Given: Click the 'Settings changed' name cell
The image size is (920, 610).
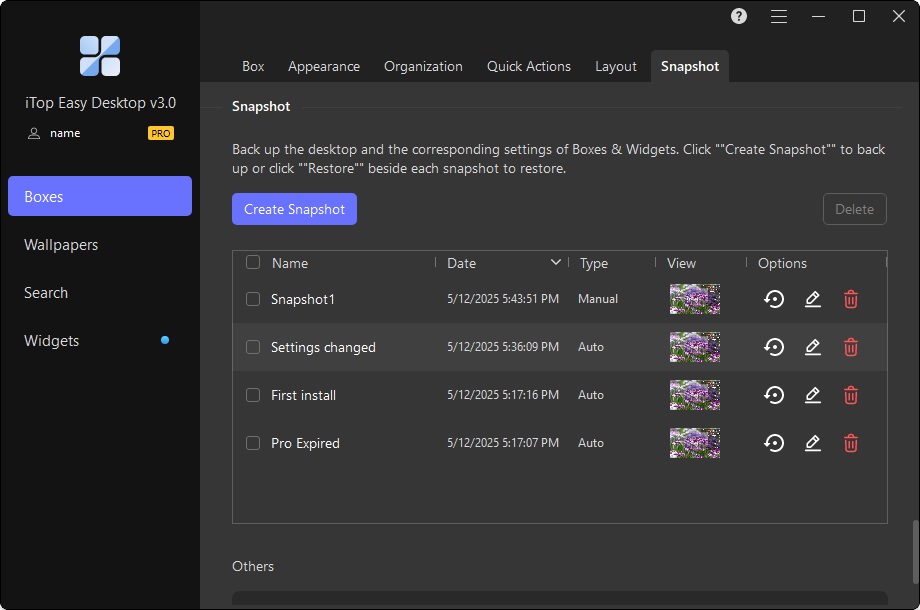Looking at the screenshot, I should (x=323, y=347).
